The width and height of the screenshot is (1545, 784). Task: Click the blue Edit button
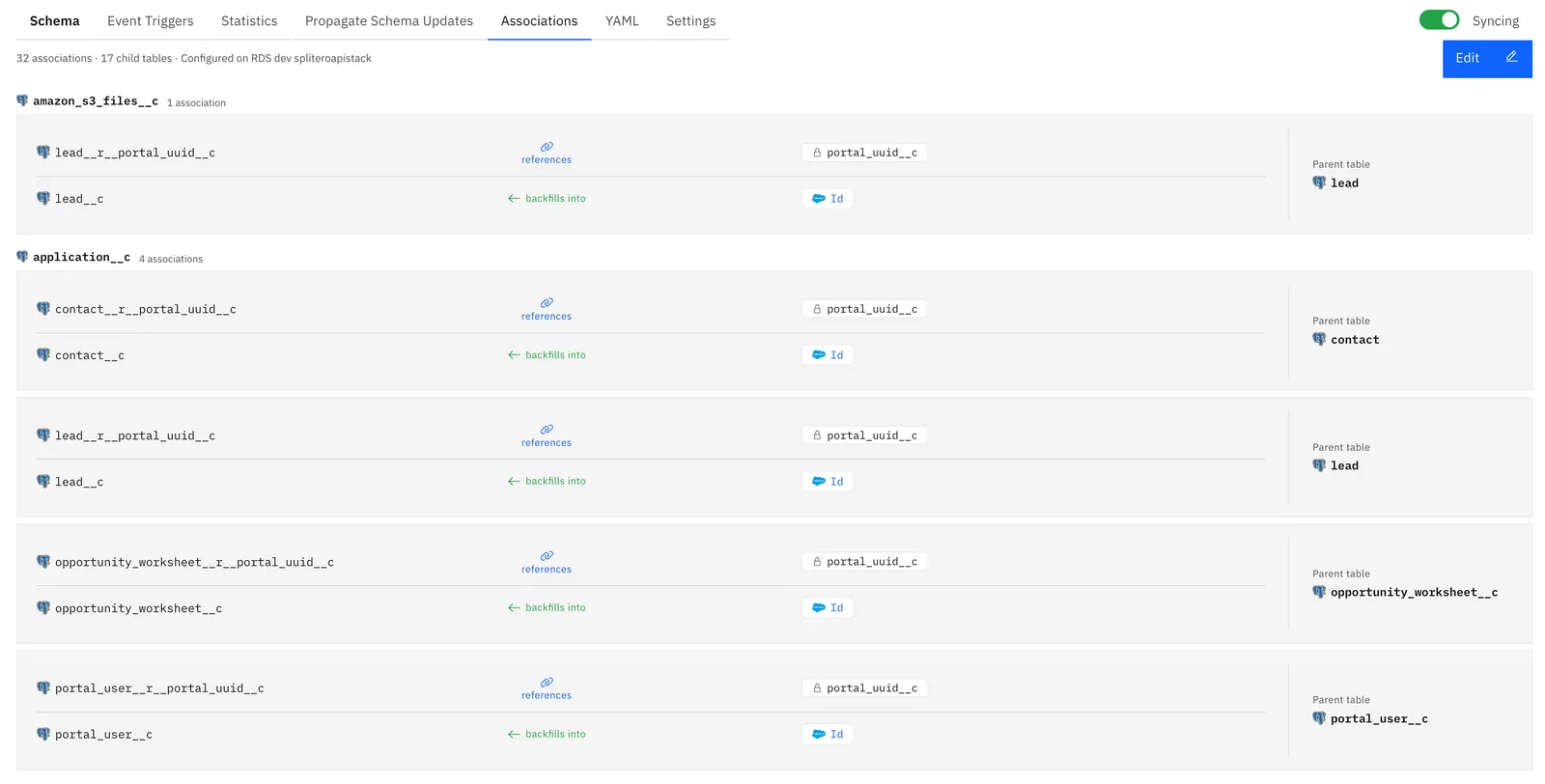[x=1487, y=59]
